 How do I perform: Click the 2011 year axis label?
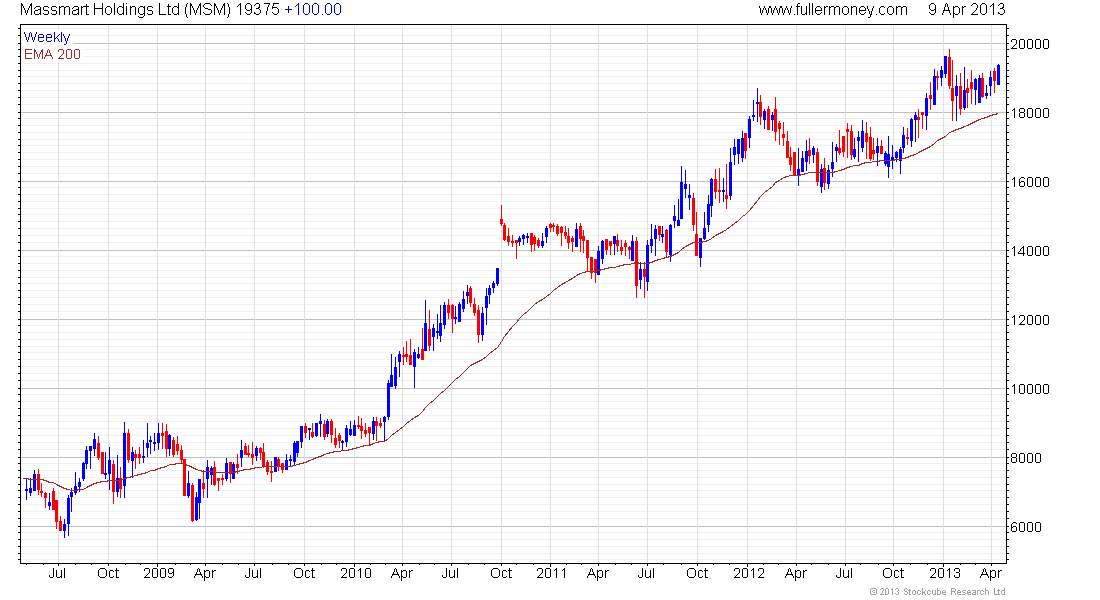(x=551, y=573)
